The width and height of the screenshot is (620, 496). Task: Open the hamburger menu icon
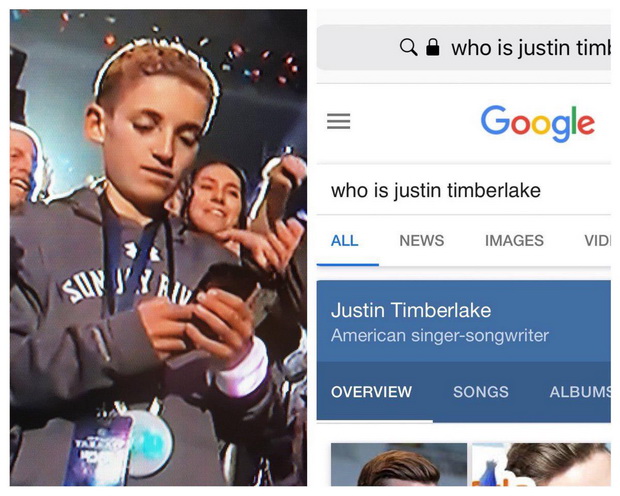338,121
